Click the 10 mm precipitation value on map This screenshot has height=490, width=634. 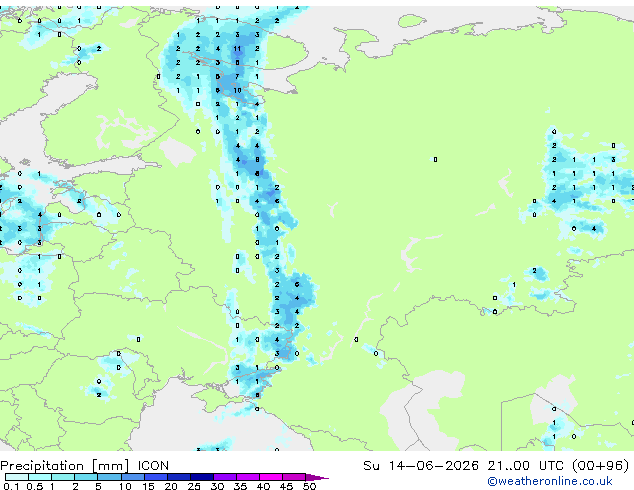[x=237, y=90]
